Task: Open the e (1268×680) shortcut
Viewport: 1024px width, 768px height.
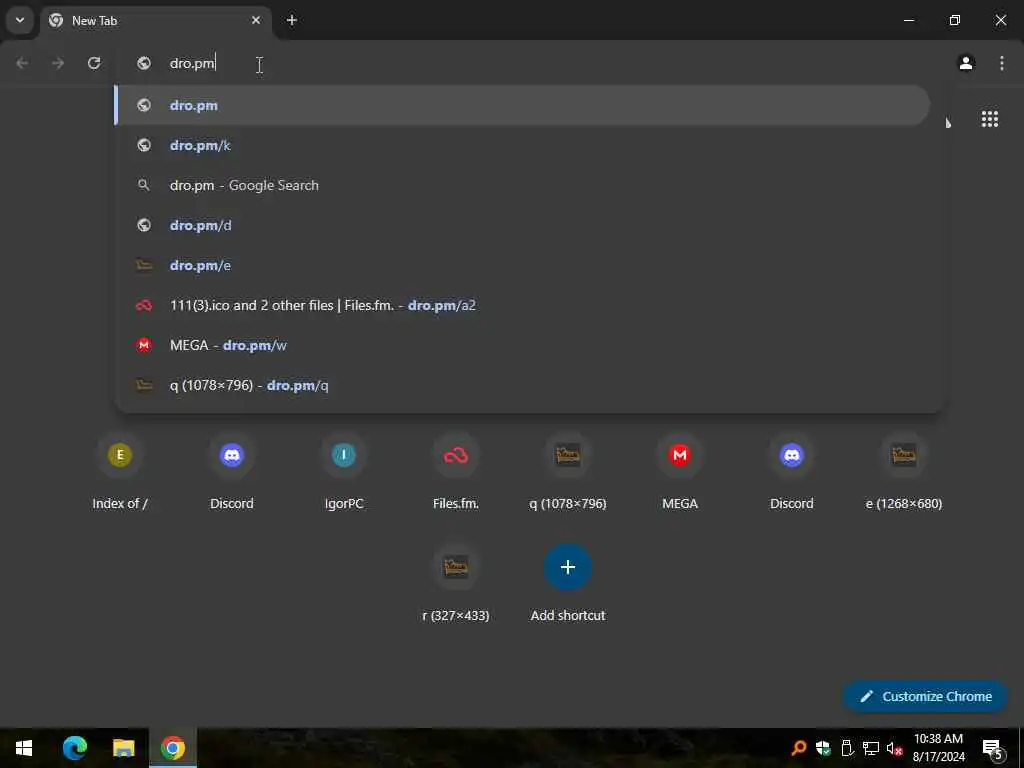Action: (x=904, y=474)
